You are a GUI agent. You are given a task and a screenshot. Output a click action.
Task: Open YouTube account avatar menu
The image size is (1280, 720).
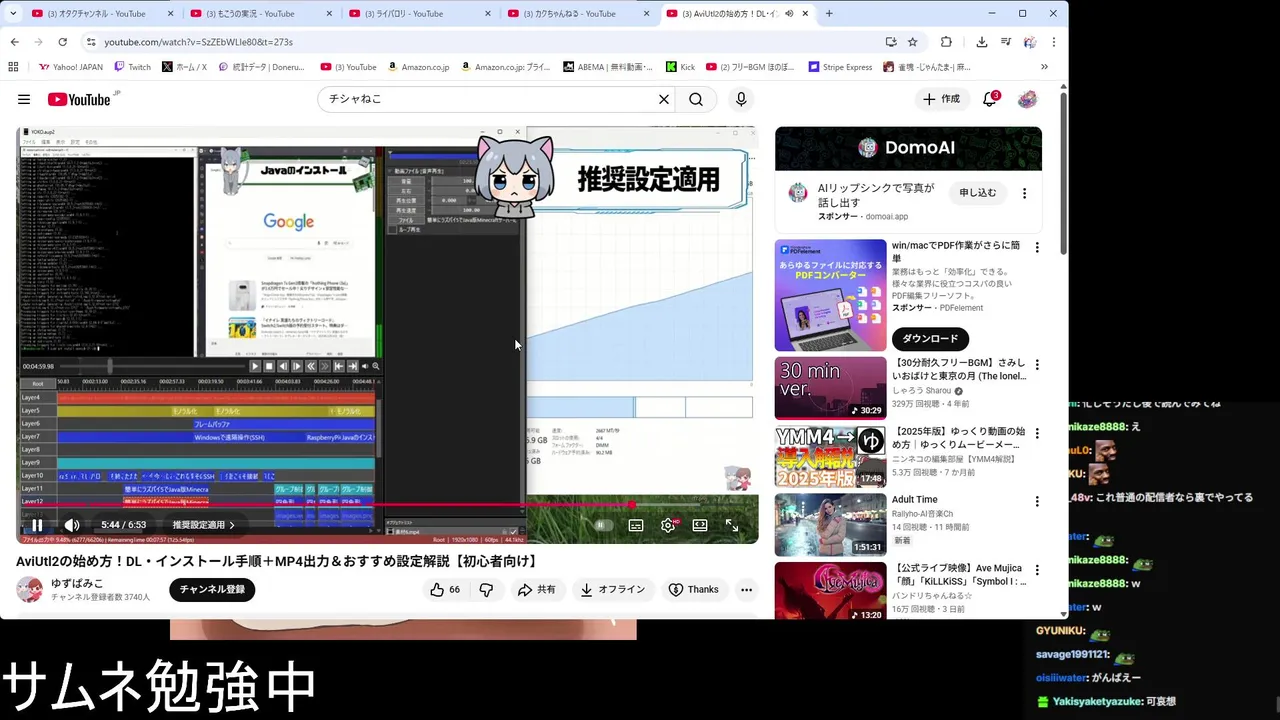click(x=1027, y=99)
